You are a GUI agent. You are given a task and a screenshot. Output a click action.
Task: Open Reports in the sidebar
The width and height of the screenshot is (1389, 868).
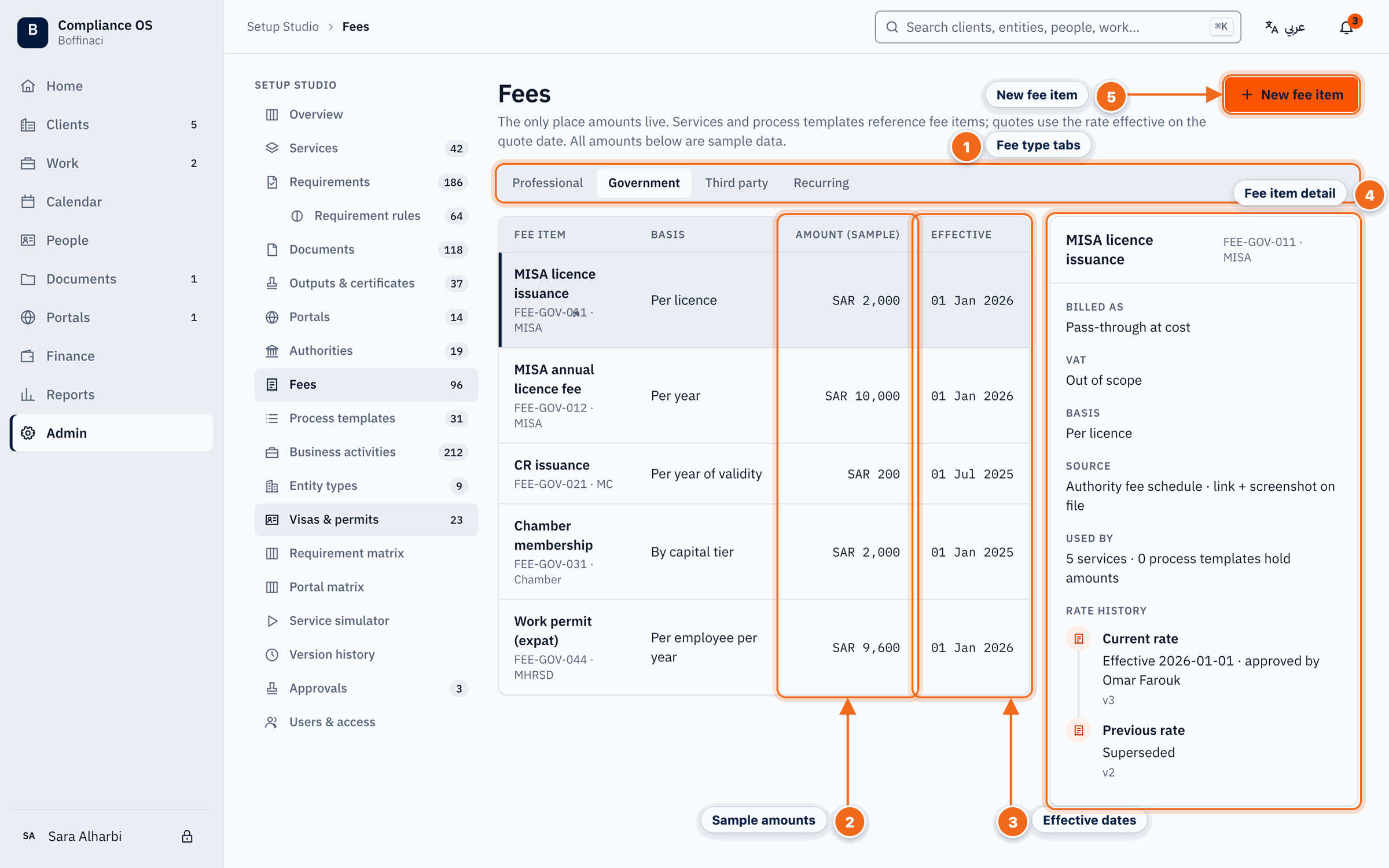click(x=112, y=395)
